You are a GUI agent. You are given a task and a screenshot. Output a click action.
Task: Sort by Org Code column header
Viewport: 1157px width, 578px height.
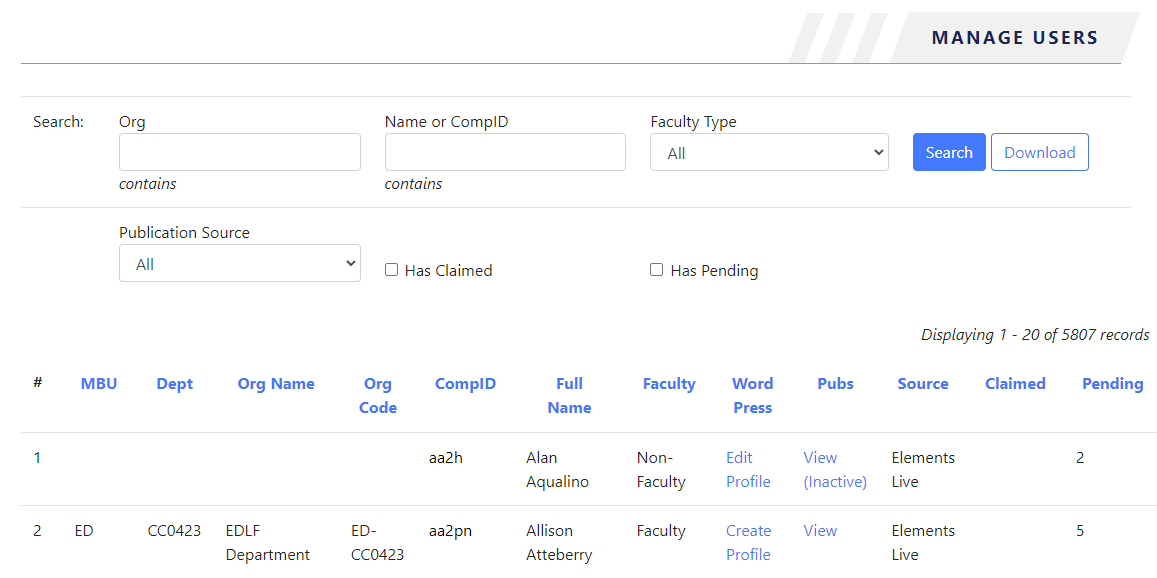click(x=378, y=395)
